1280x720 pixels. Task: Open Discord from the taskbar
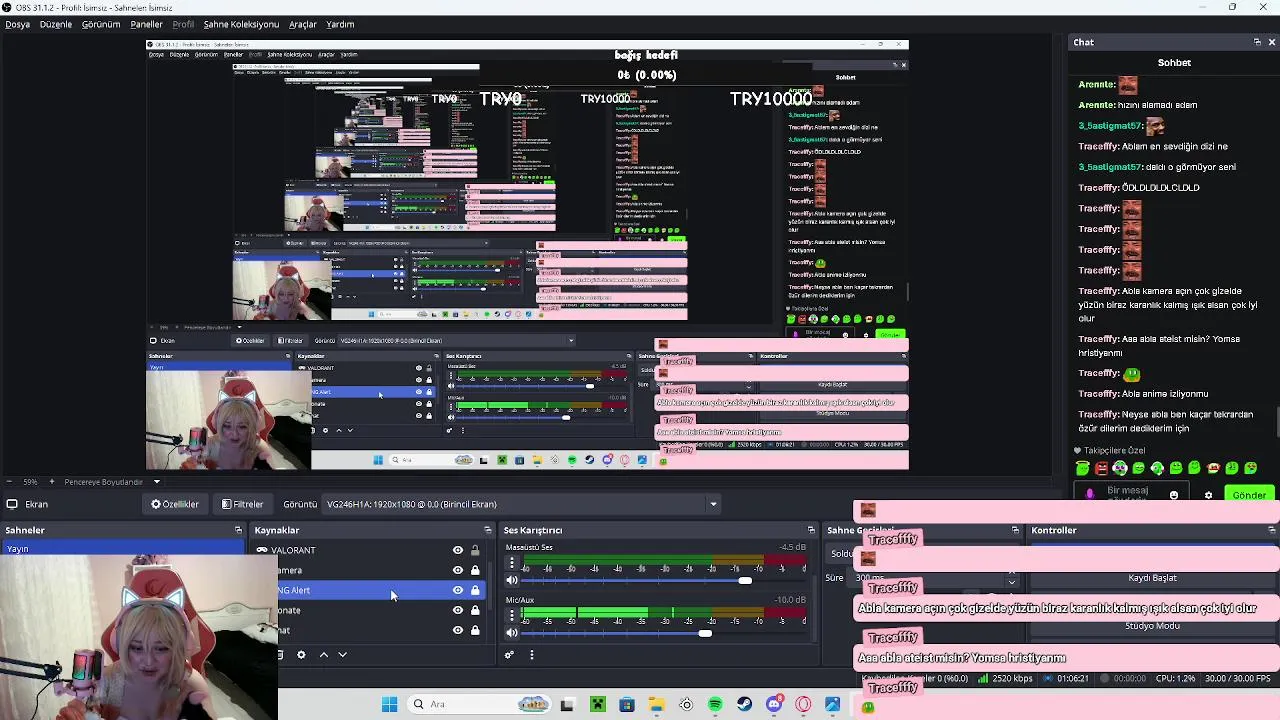pyautogui.click(x=773, y=705)
